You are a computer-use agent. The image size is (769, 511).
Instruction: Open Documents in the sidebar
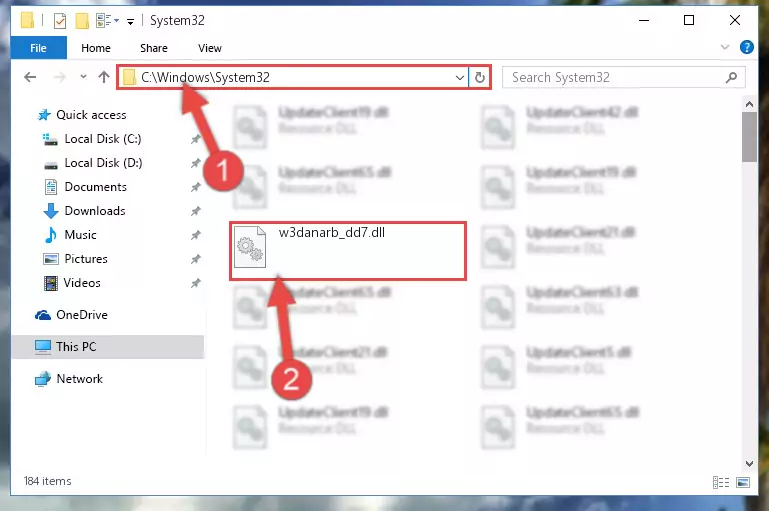pyautogui.click(x=96, y=187)
